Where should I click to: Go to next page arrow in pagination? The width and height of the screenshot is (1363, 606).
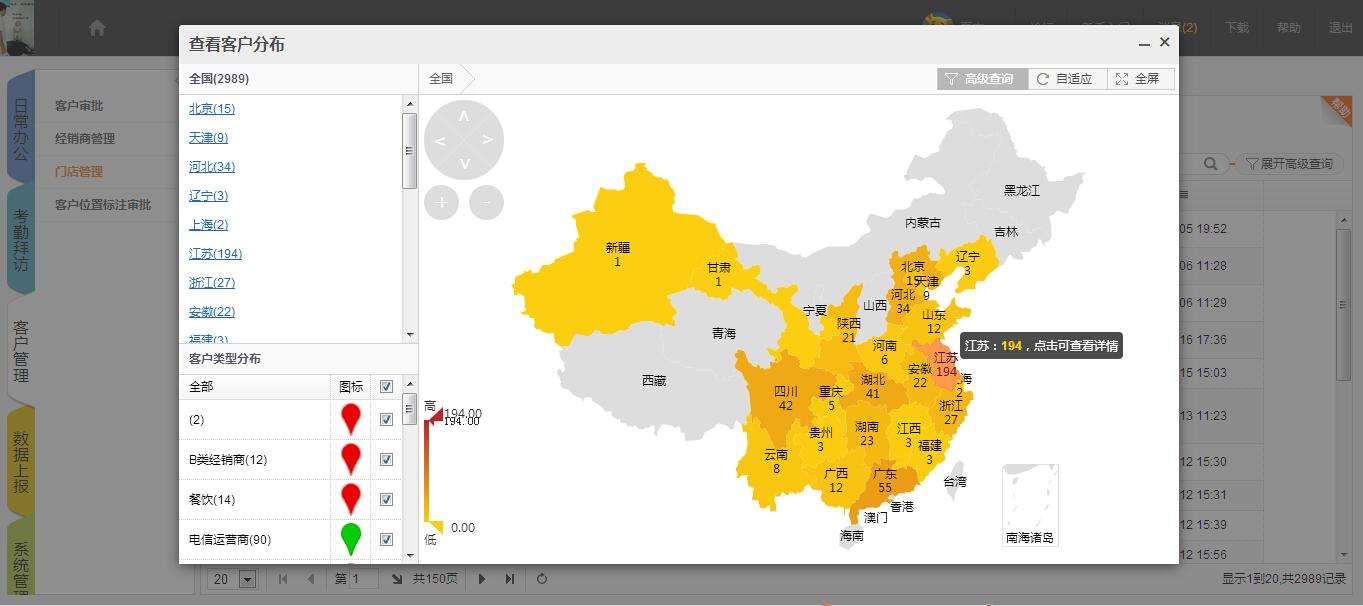tap(482, 579)
